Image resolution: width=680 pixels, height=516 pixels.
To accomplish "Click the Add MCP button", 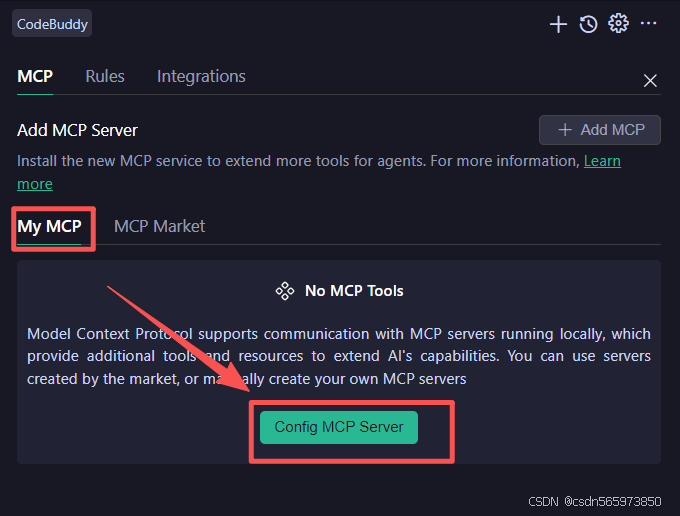I will [x=600, y=130].
